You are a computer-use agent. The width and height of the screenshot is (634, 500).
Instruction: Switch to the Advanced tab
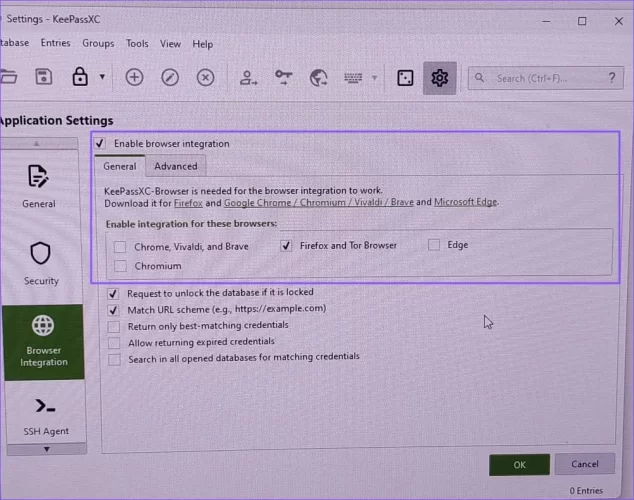coord(175,166)
